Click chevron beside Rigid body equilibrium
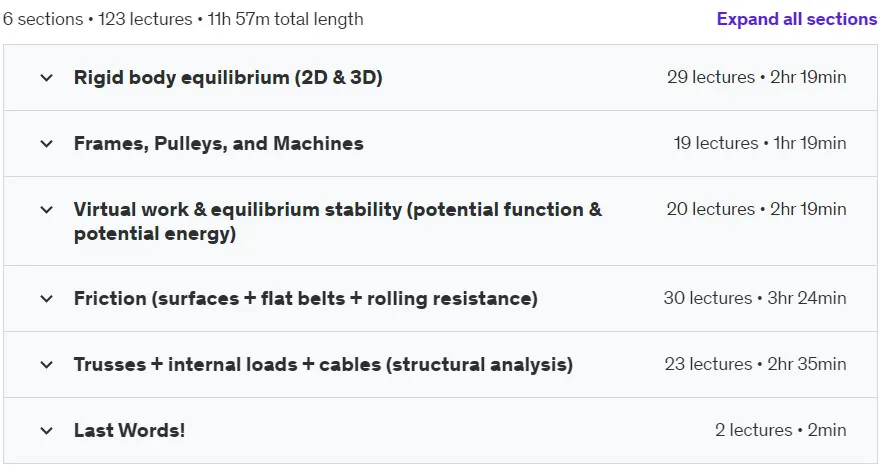The image size is (881, 468). click(x=47, y=78)
